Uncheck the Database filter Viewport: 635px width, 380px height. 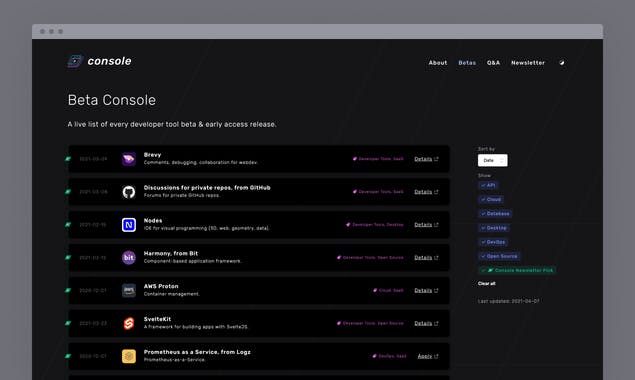(x=495, y=213)
